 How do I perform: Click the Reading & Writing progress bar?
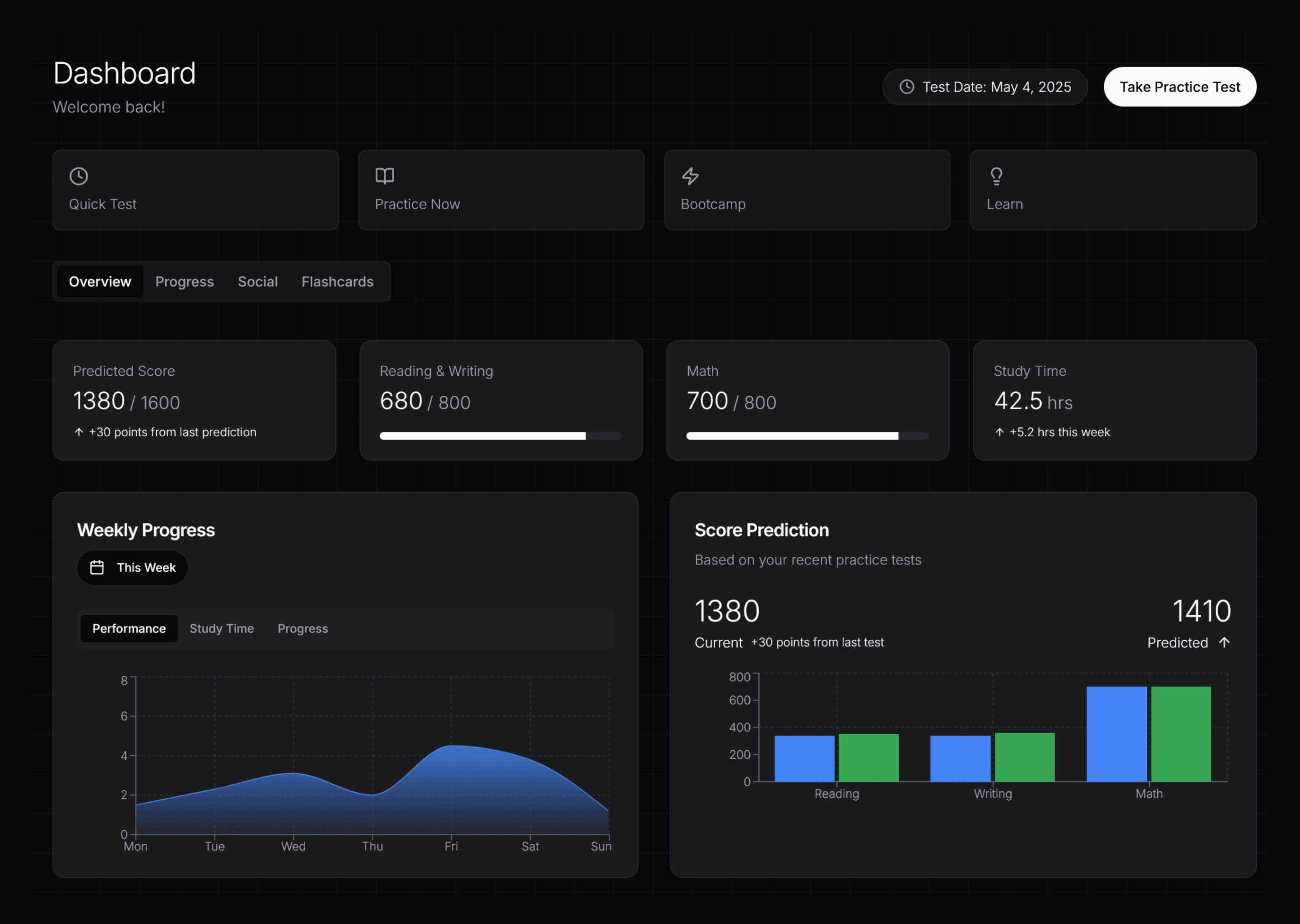[x=501, y=436]
